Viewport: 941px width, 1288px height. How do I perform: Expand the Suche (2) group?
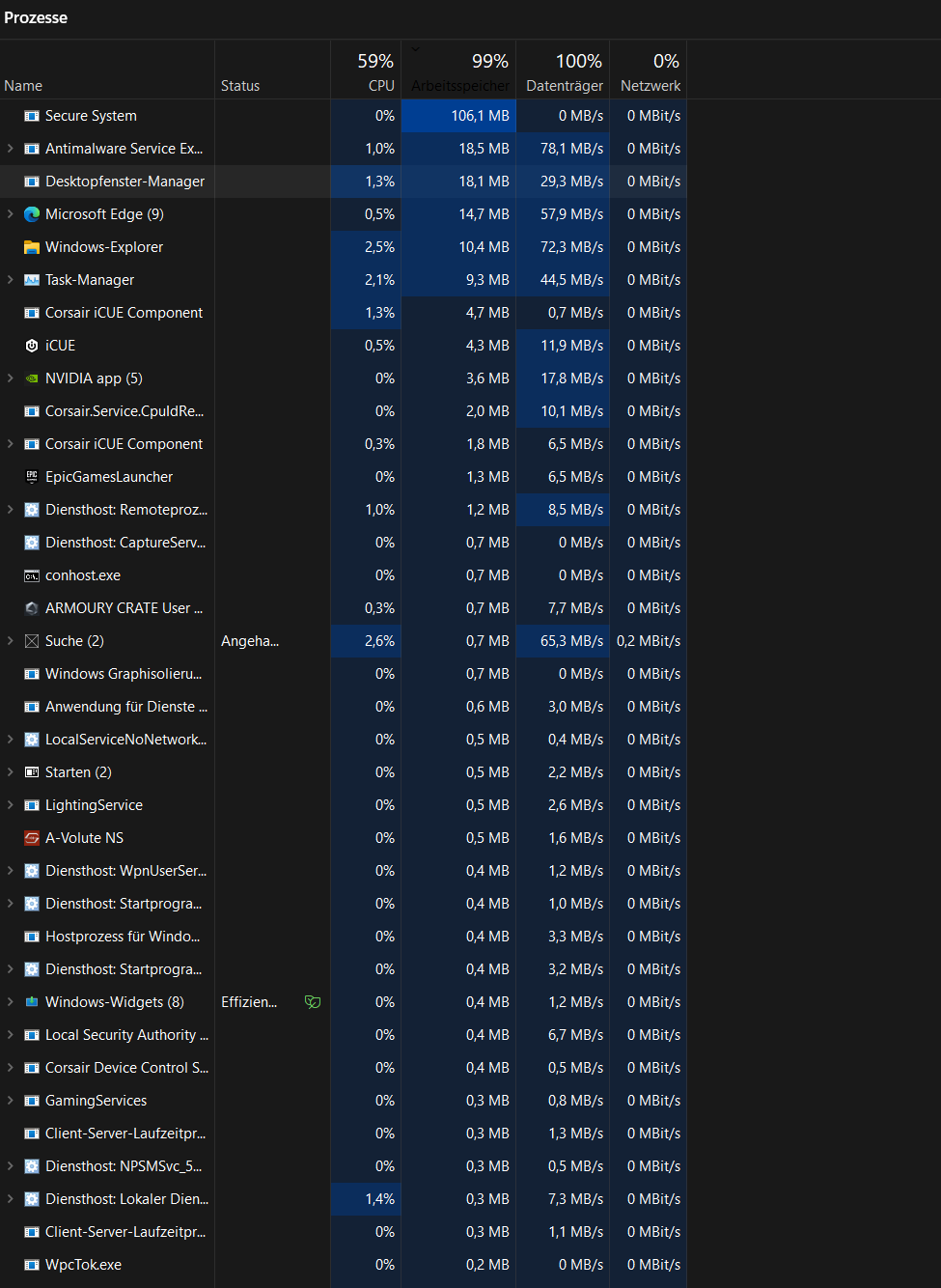[11, 641]
